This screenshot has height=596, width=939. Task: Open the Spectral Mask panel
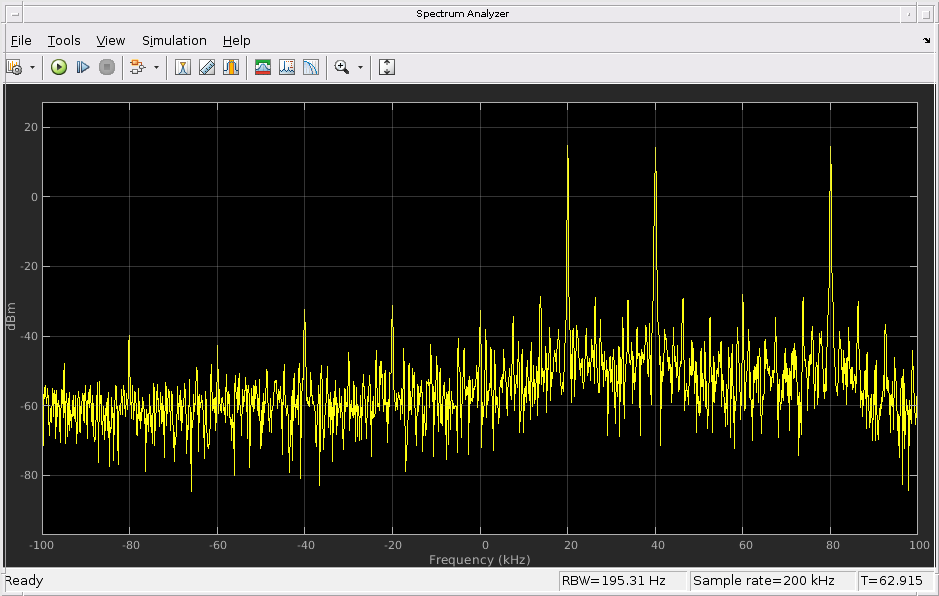pyautogui.click(x=262, y=67)
